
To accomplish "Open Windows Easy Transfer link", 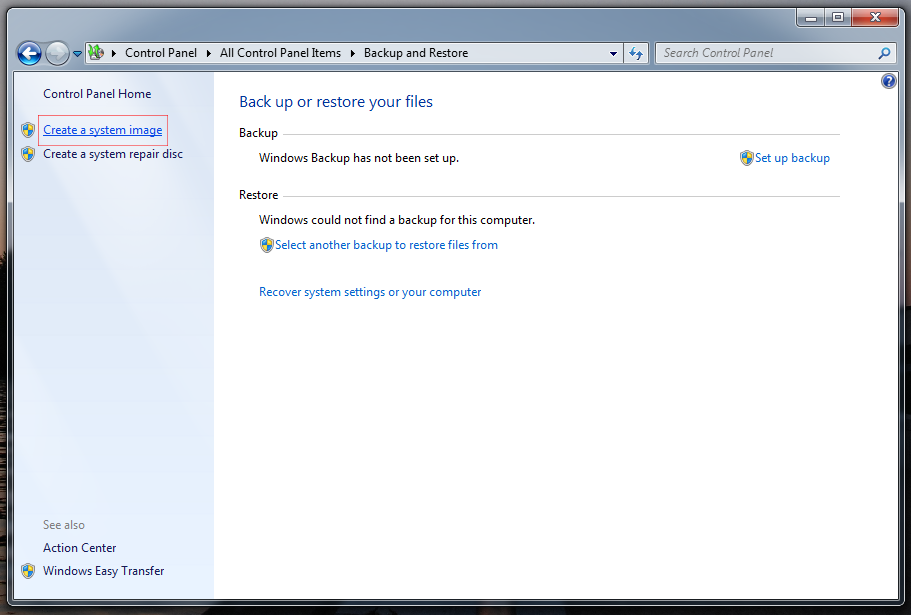I will (103, 571).
